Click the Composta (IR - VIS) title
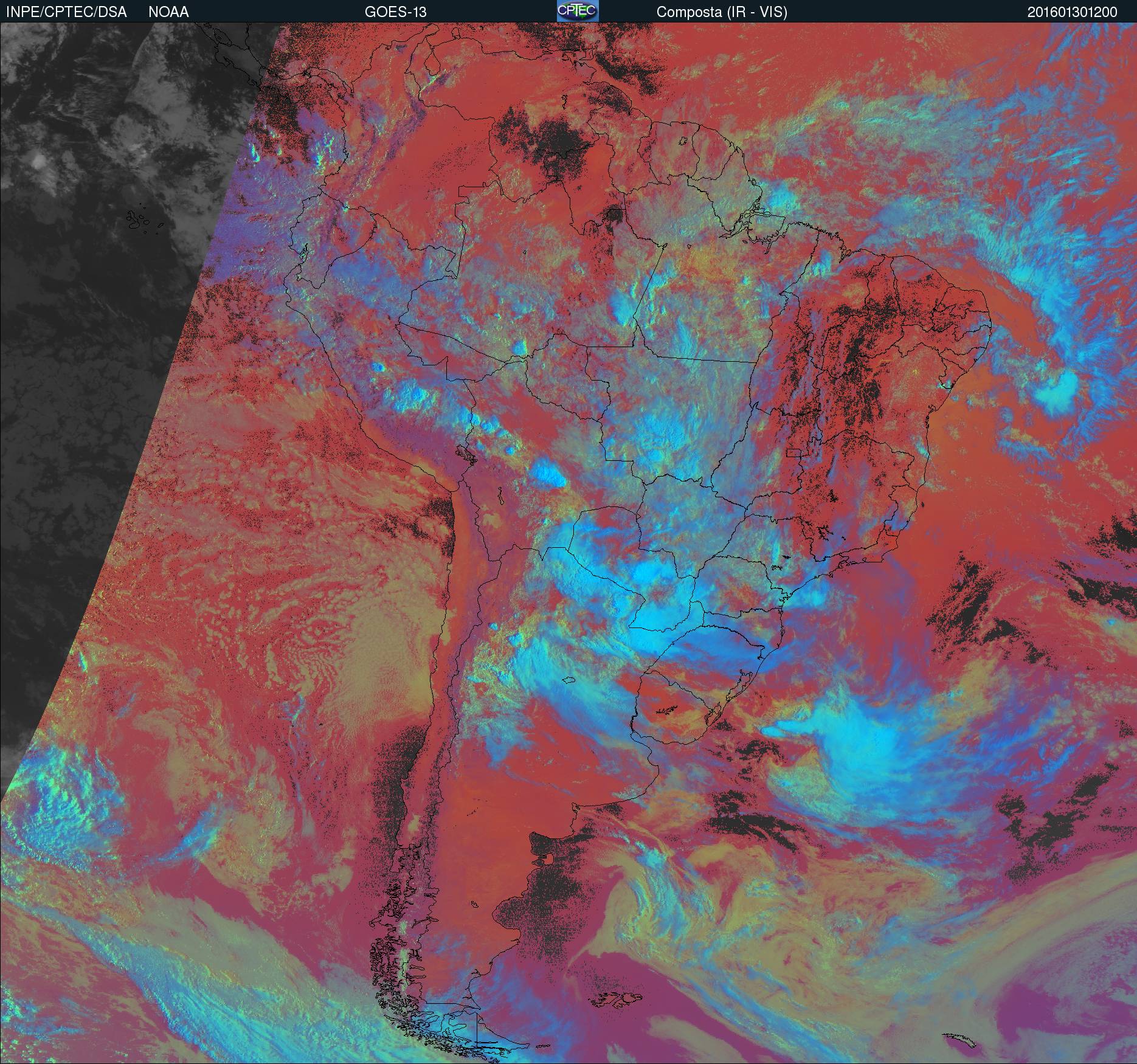The image size is (1137, 1064). point(722,12)
